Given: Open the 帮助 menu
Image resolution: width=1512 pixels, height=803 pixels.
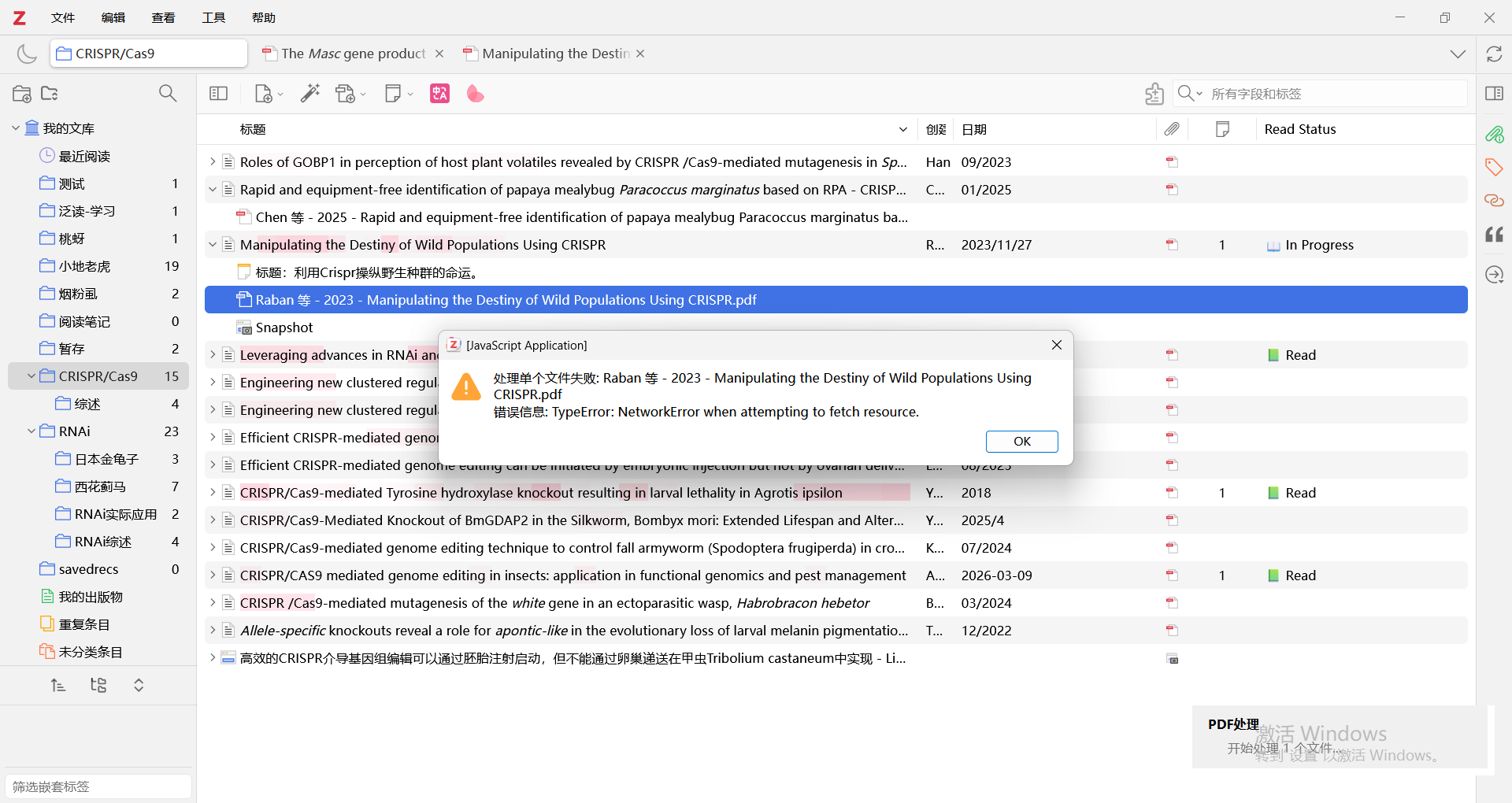Looking at the screenshot, I should coord(264,17).
